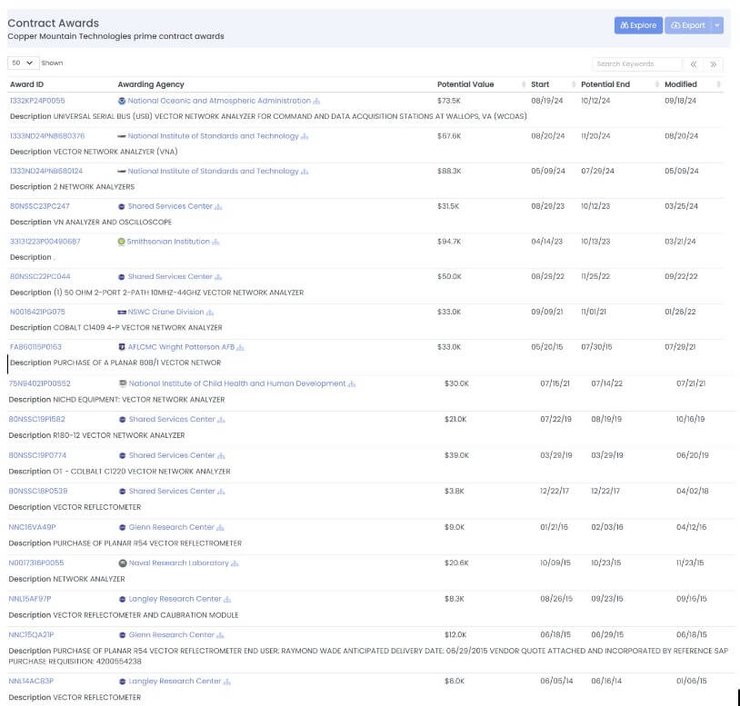Click org chart icon beside Naval Research Laboratory
Viewport: 740px width, 706px height.
pos(235,563)
